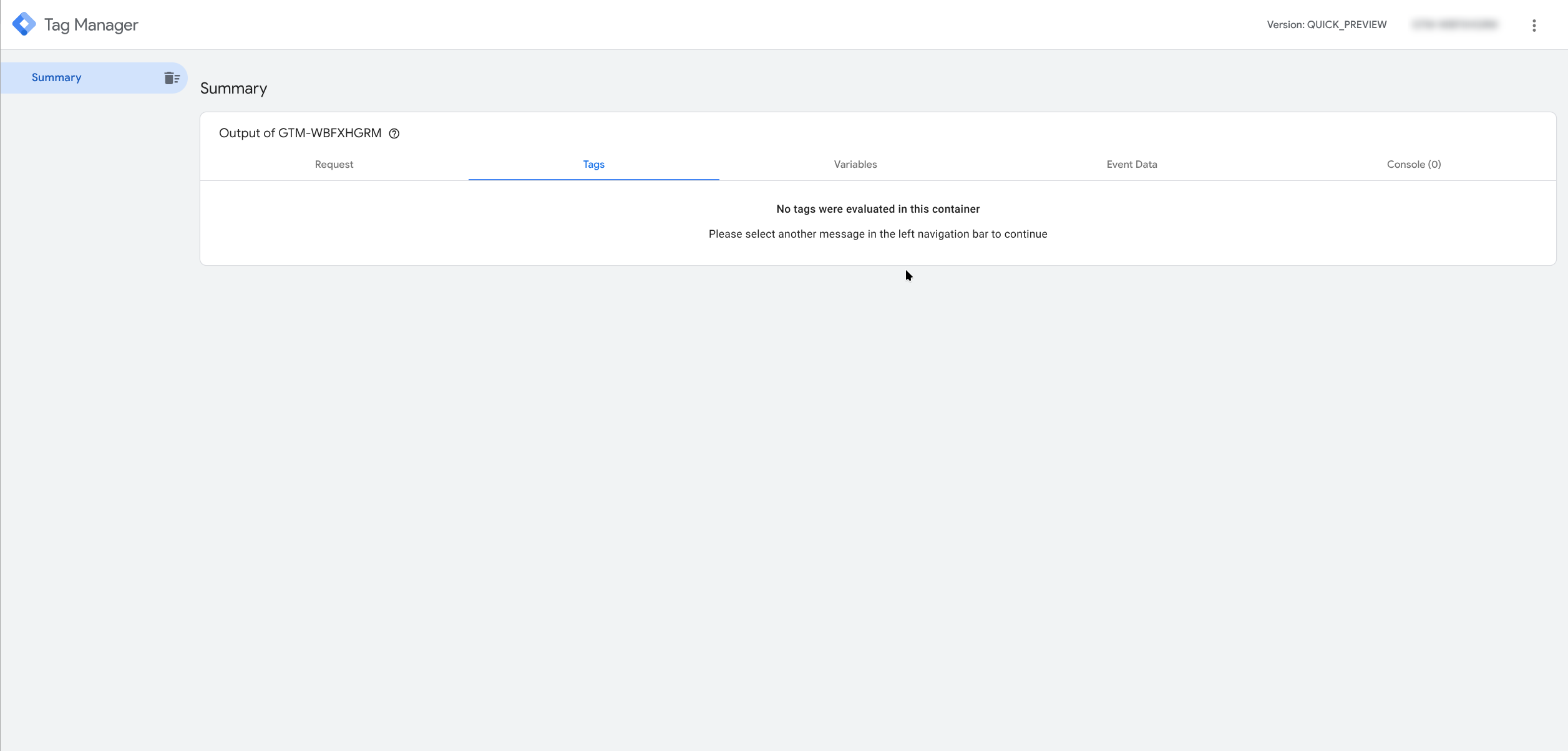Click the Output of GTM-WBFXHGRM title
This screenshot has width=1568, height=751.
[x=300, y=133]
